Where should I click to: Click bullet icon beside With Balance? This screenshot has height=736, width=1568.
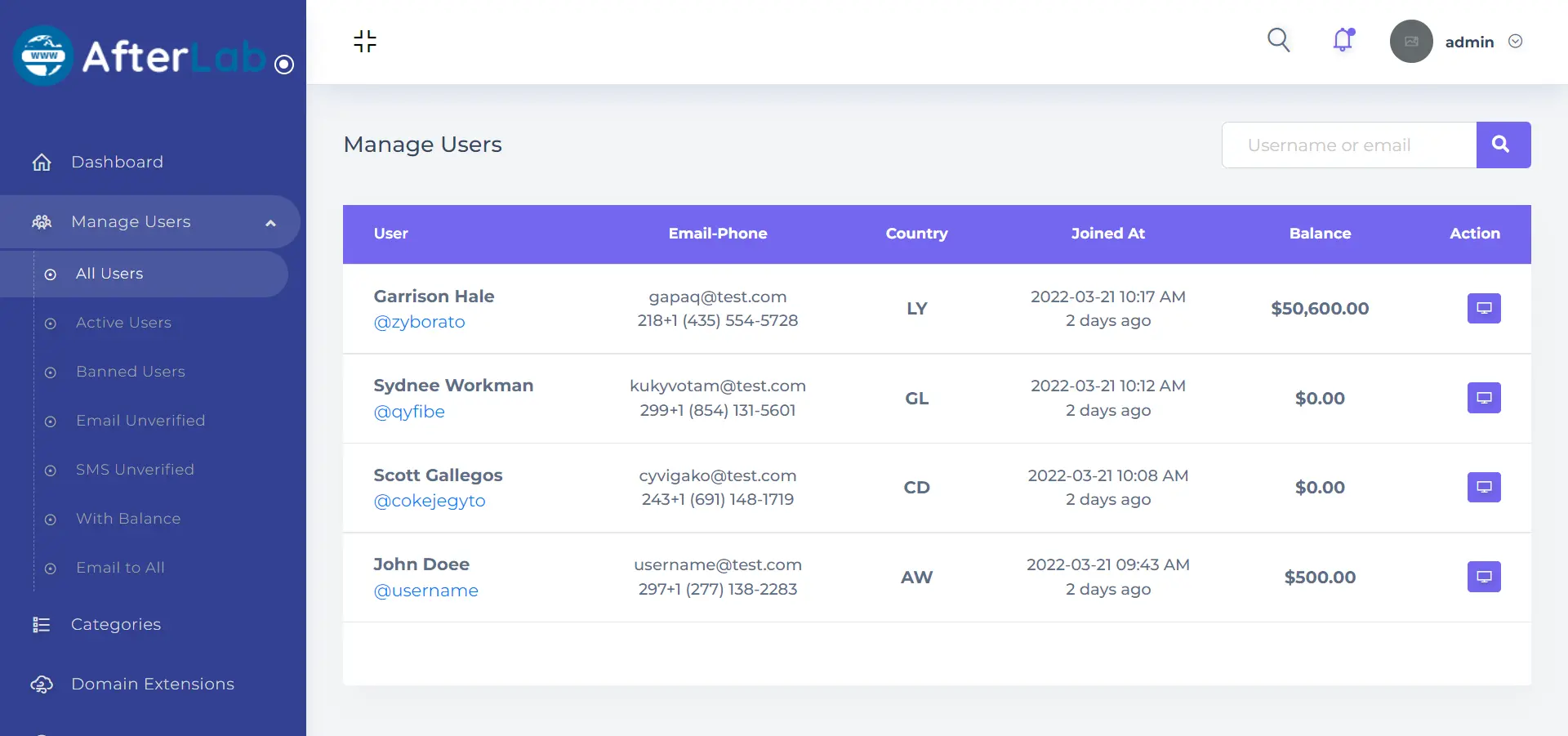tap(51, 520)
